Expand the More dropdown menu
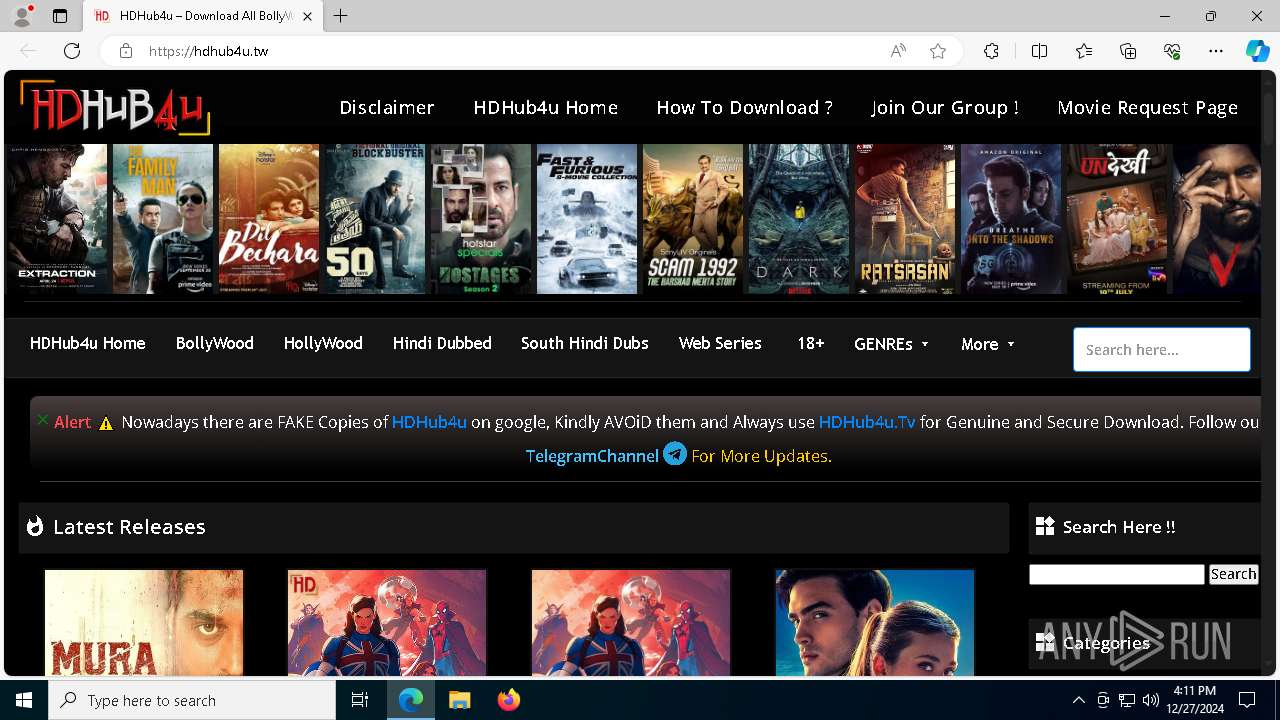The width and height of the screenshot is (1280, 720). point(988,344)
